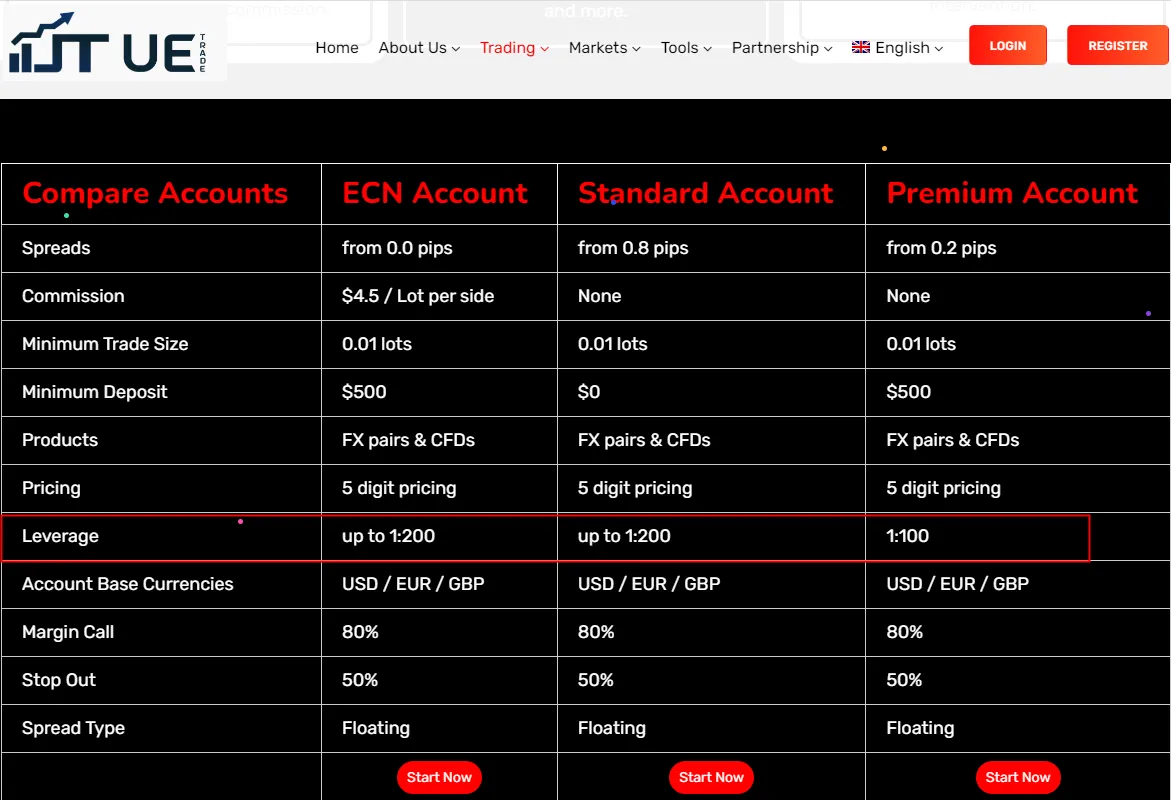
Task: Click the JT UE Trade logo
Action: tap(108, 44)
